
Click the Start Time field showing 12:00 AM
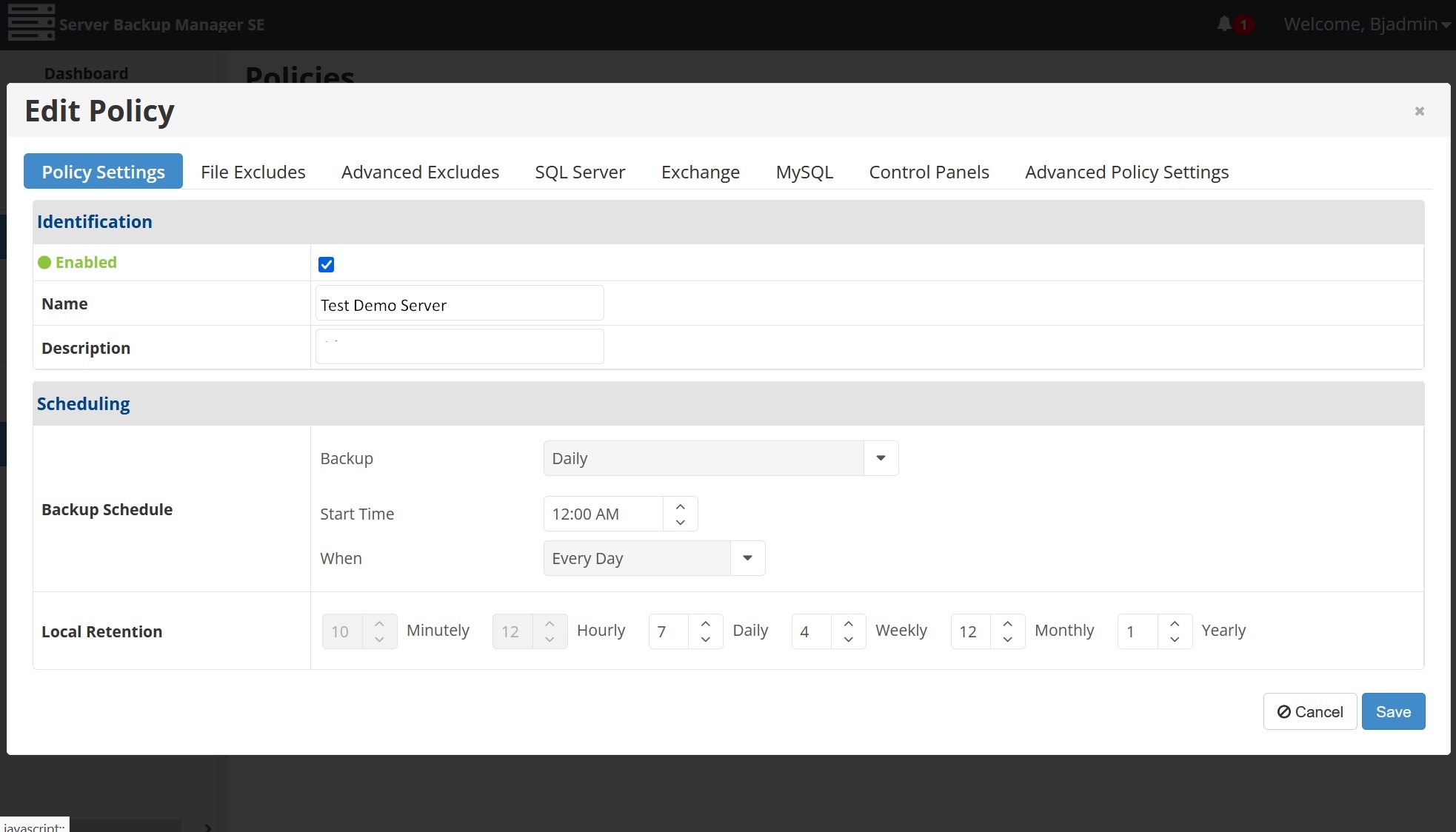click(603, 514)
